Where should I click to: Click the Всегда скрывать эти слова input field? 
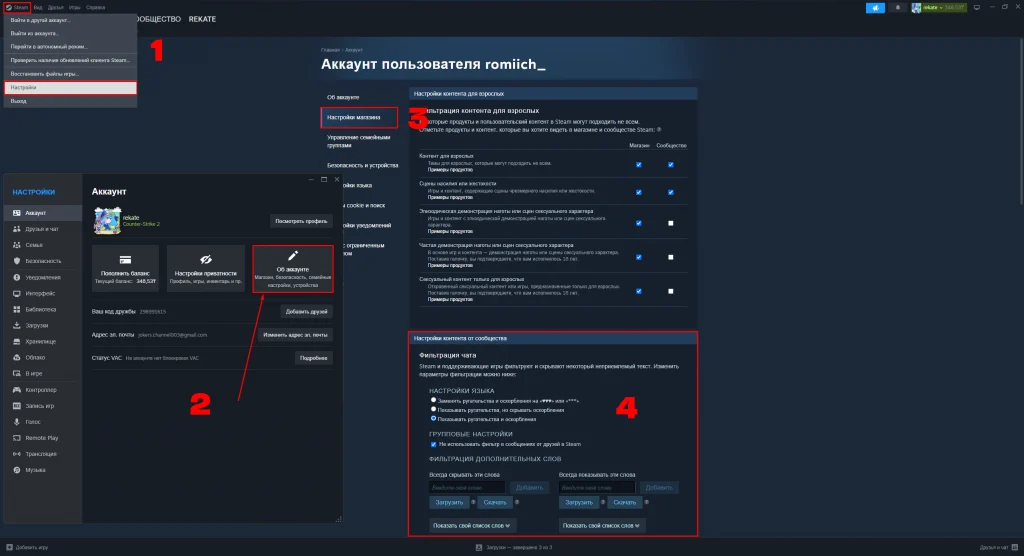click(467, 487)
